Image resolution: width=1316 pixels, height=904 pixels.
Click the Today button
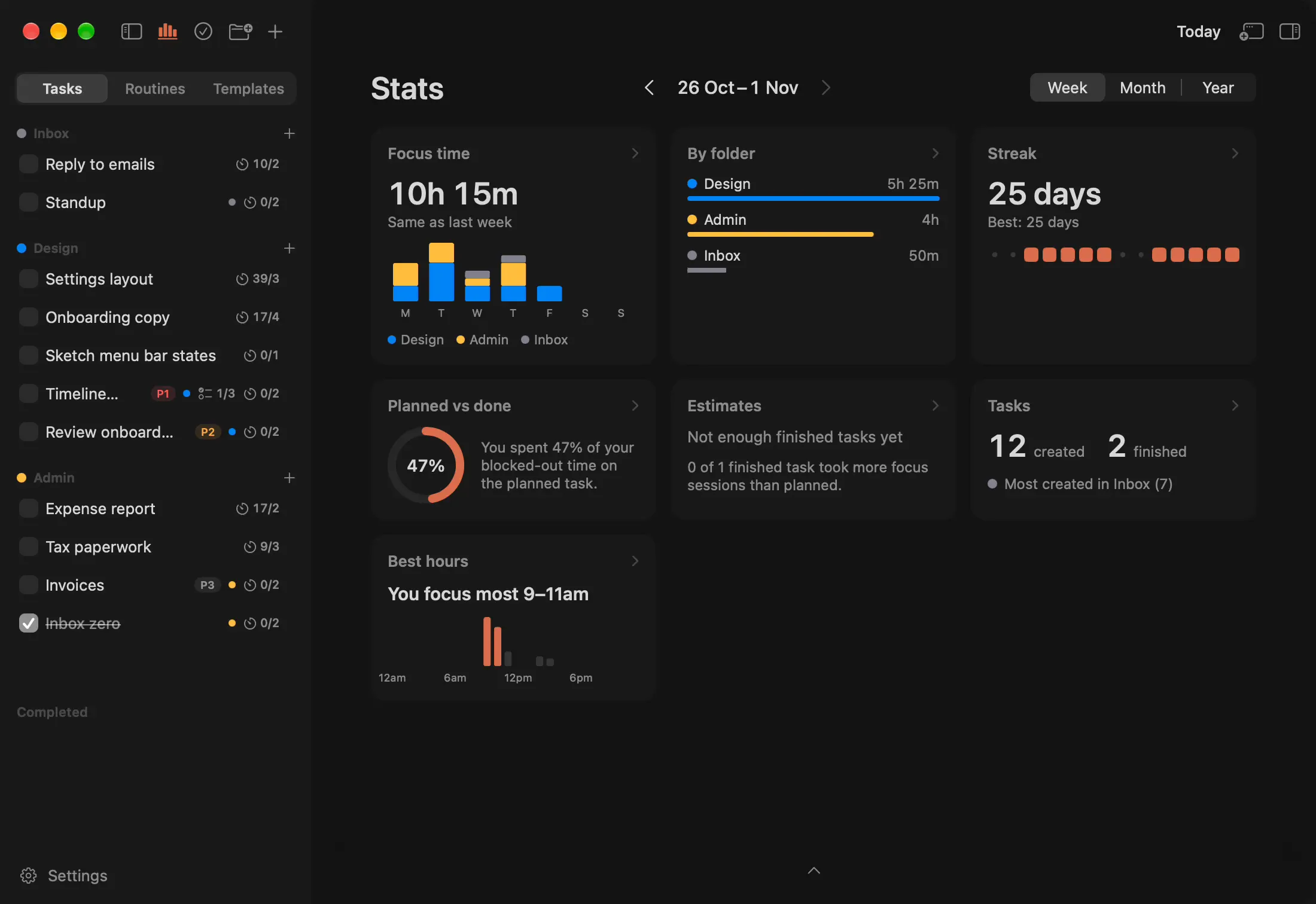pos(1199,31)
